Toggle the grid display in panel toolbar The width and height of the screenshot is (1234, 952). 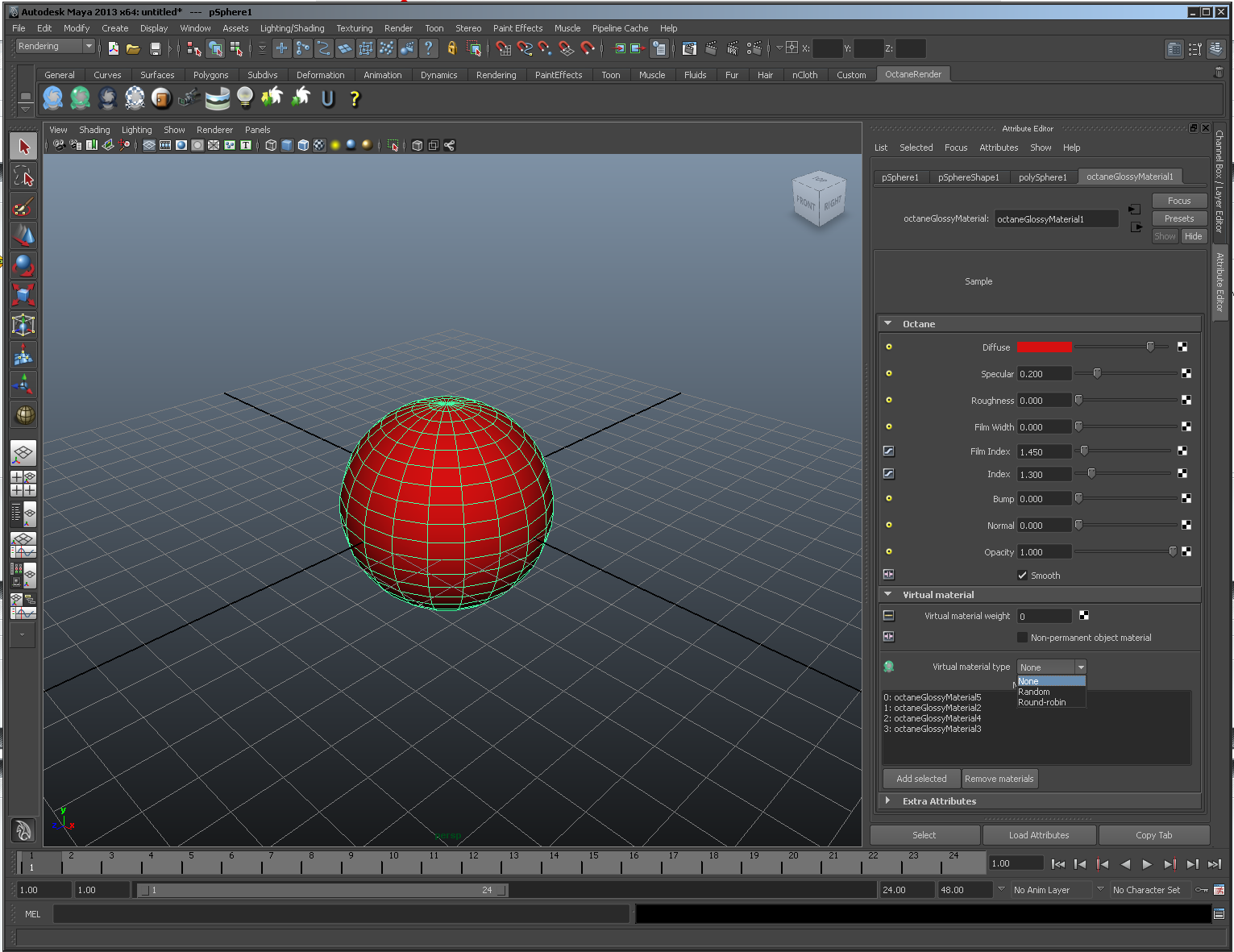(149, 146)
